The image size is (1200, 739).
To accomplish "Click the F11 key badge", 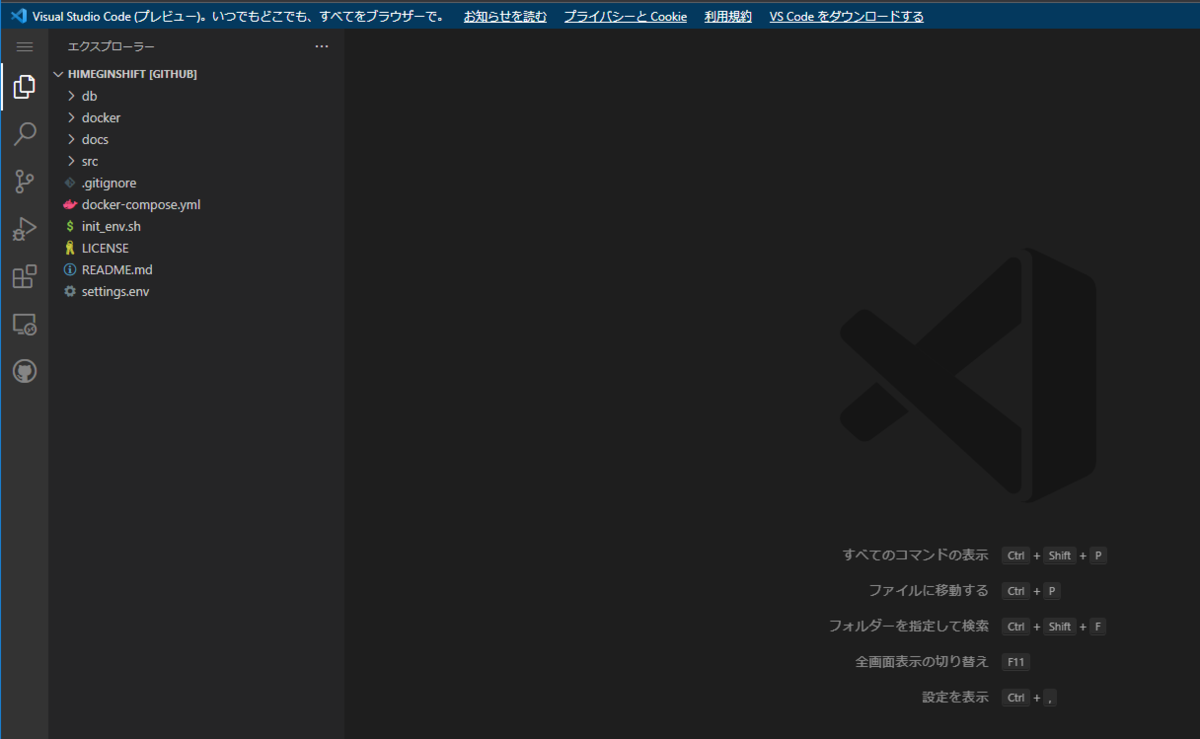I will pyautogui.click(x=1016, y=662).
